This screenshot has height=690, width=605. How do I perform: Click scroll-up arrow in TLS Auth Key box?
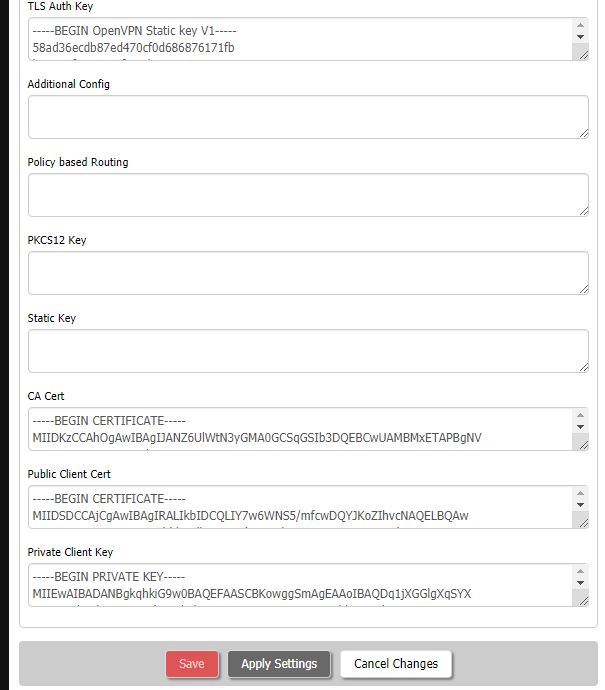pyautogui.click(x=580, y=25)
